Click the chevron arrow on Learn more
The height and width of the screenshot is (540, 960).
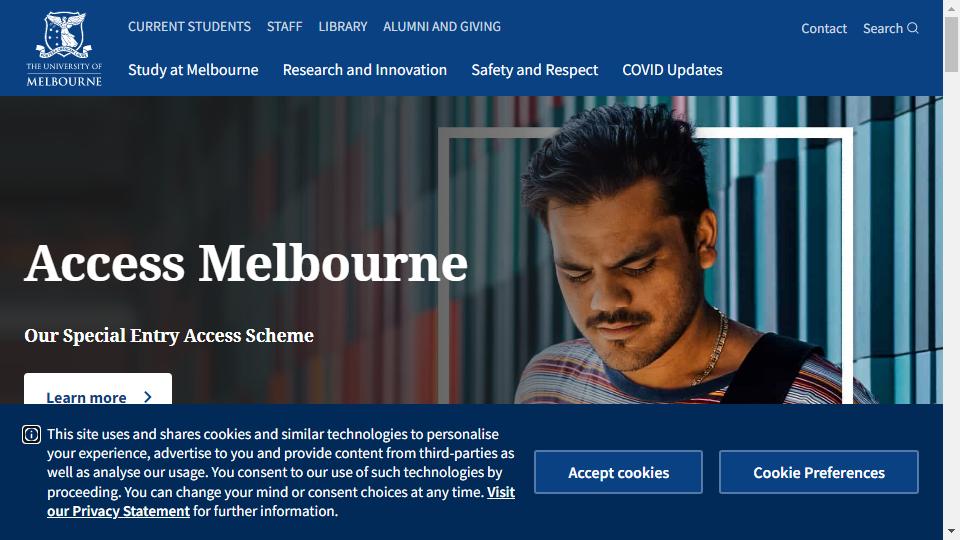[x=148, y=397]
